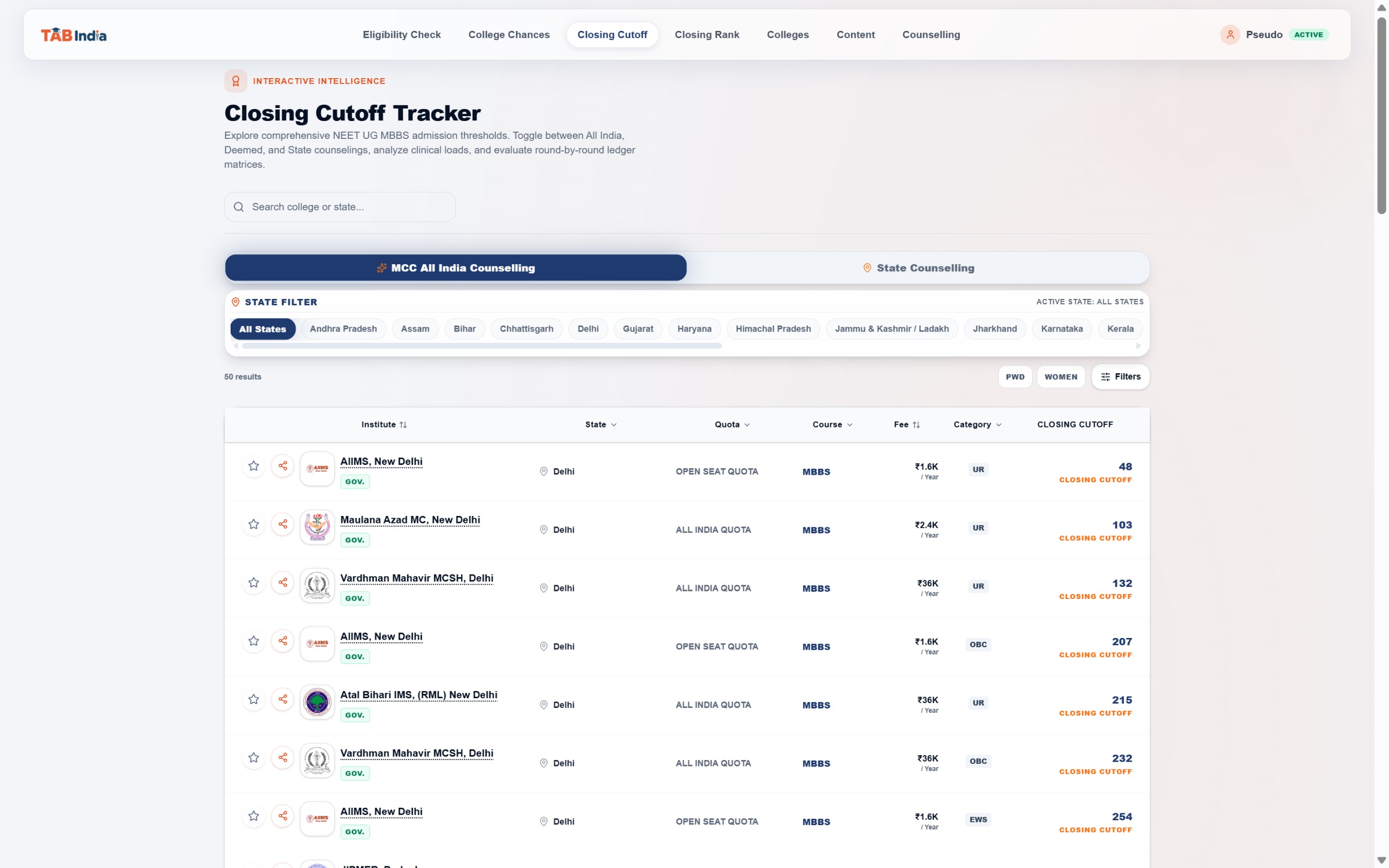Open the State column dropdown

(601, 424)
